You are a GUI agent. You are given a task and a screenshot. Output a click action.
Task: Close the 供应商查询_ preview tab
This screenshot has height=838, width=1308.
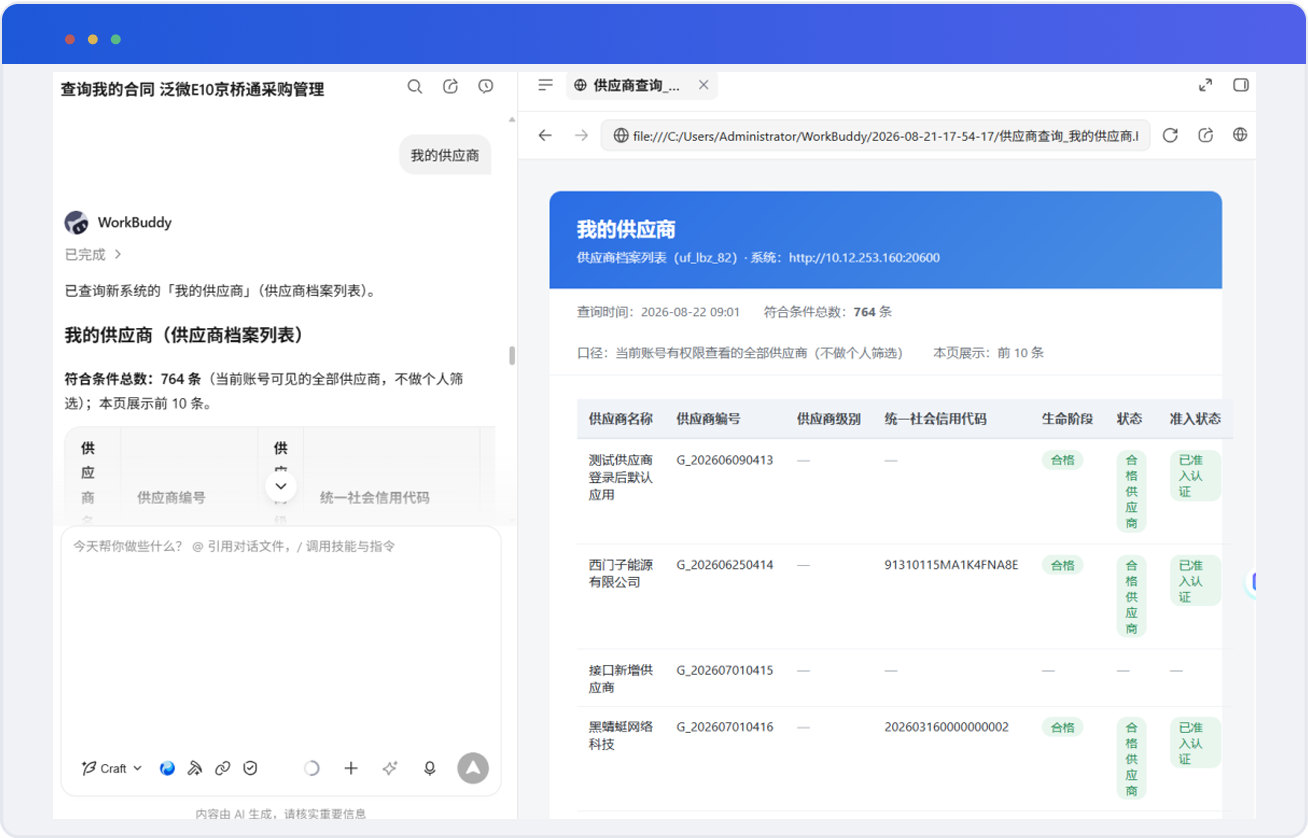(x=703, y=85)
